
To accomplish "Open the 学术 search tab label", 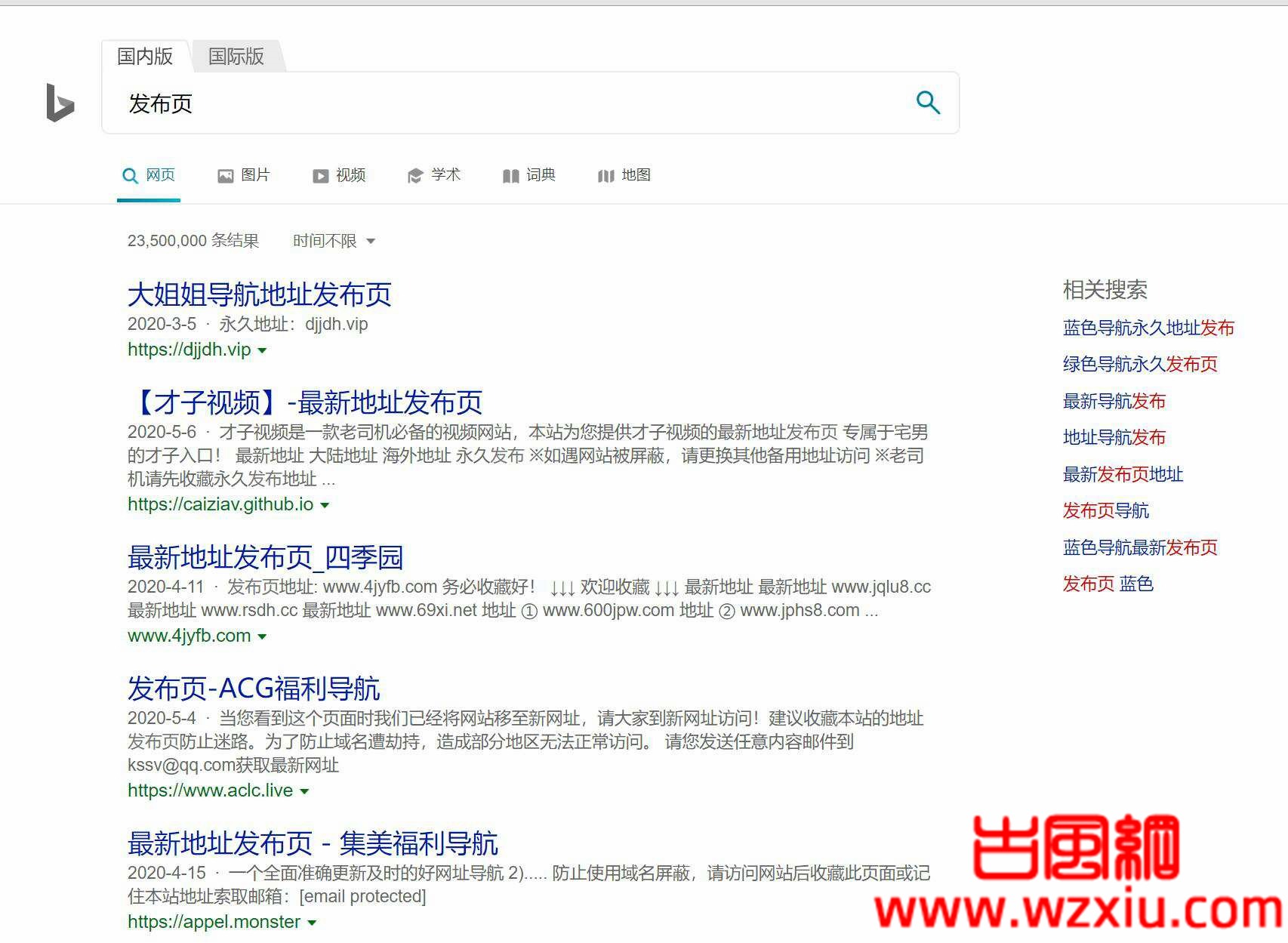I will pyautogui.click(x=445, y=175).
